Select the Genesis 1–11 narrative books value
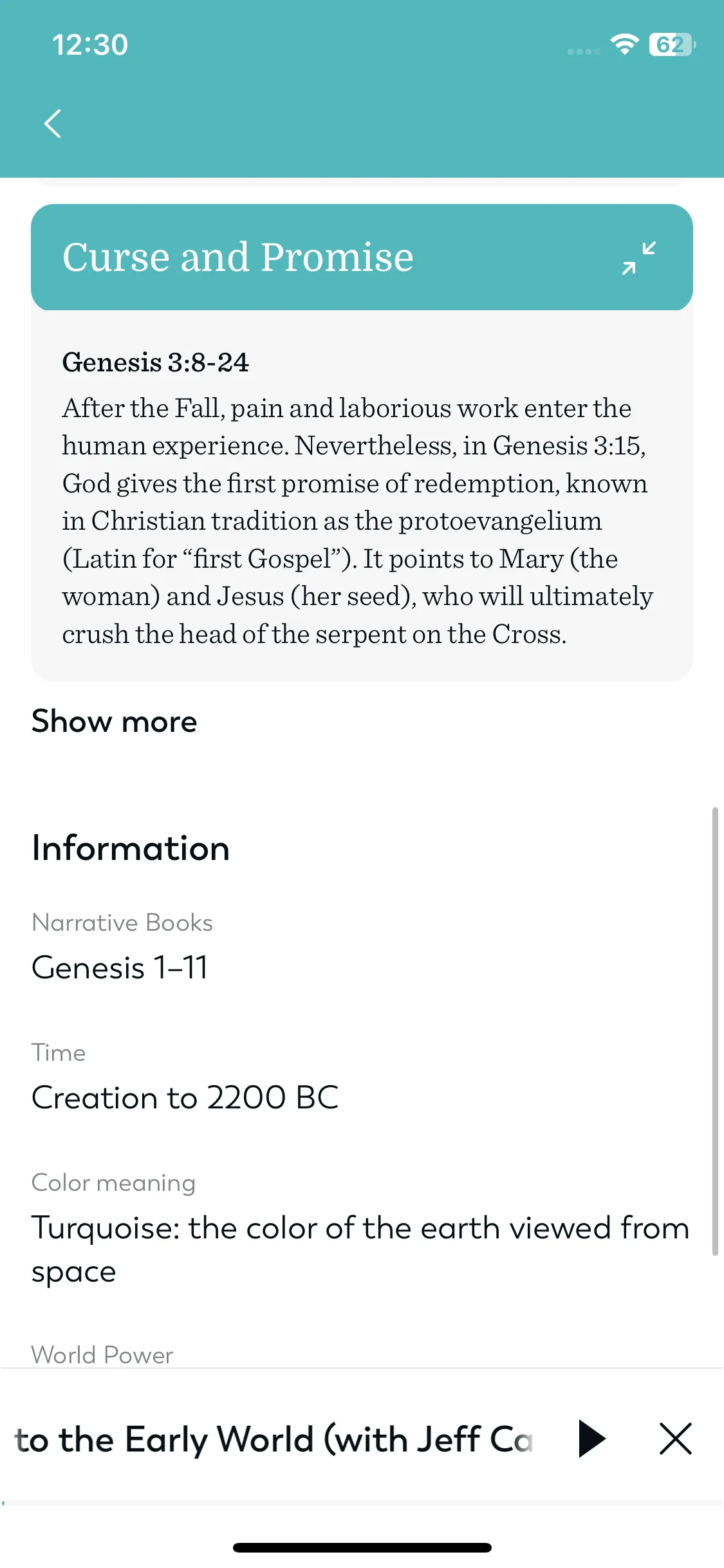Viewport: 724px width, 1568px height. coord(120,967)
